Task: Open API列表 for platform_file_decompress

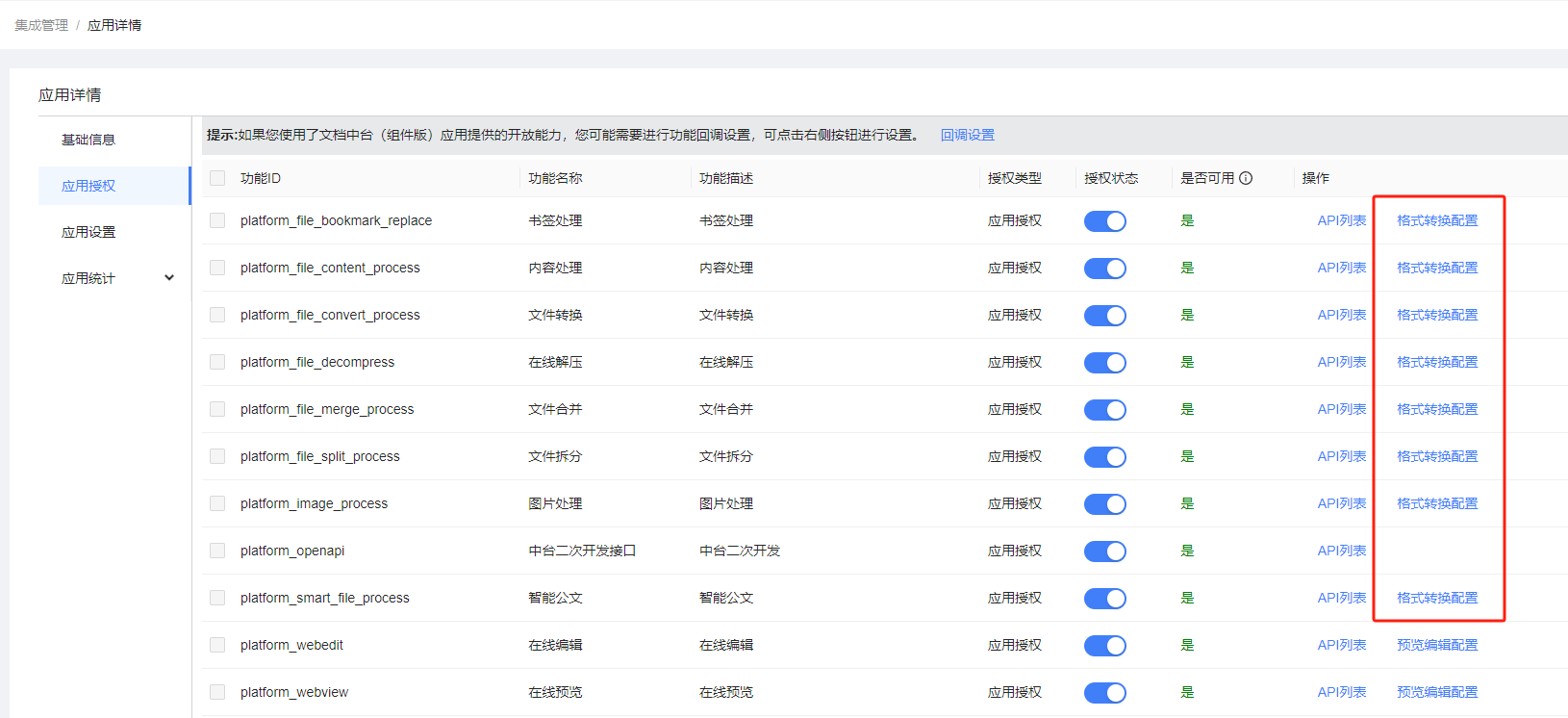Action: click(1341, 362)
